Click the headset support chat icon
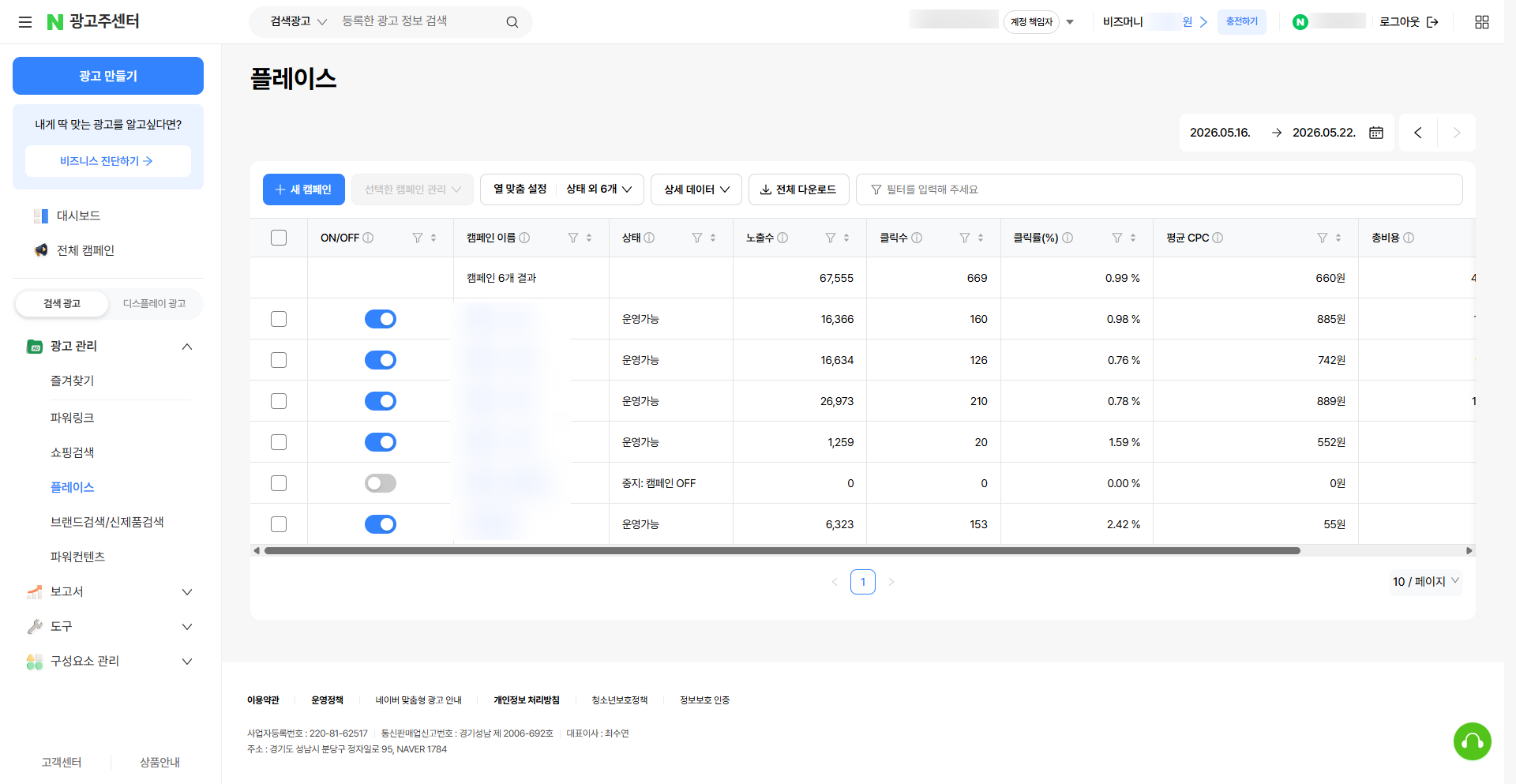Viewport: 1516px width, 784px height. (x=1473, y=741)
